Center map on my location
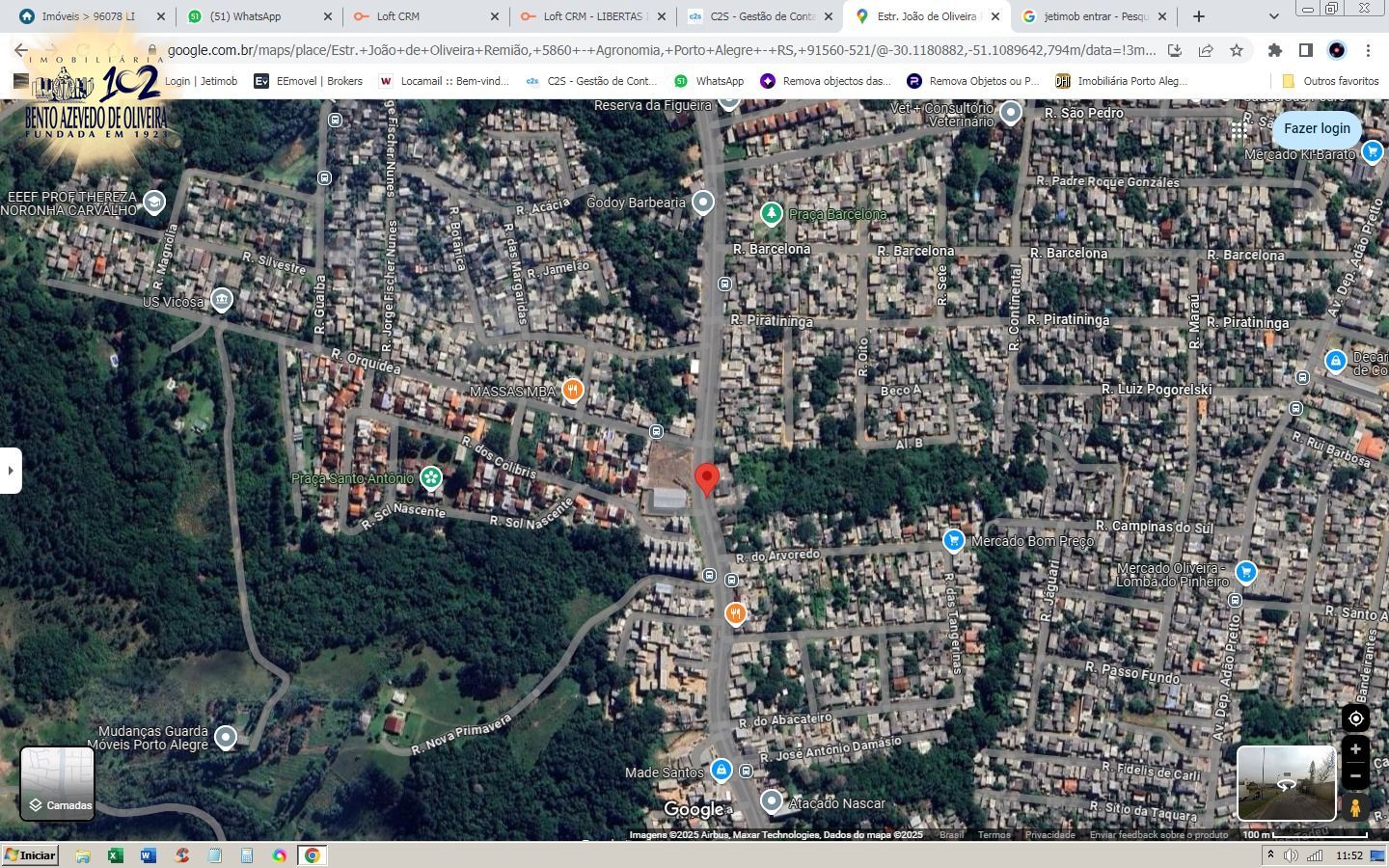This screenshot has height=868, width=1389. click(1355, 719)
